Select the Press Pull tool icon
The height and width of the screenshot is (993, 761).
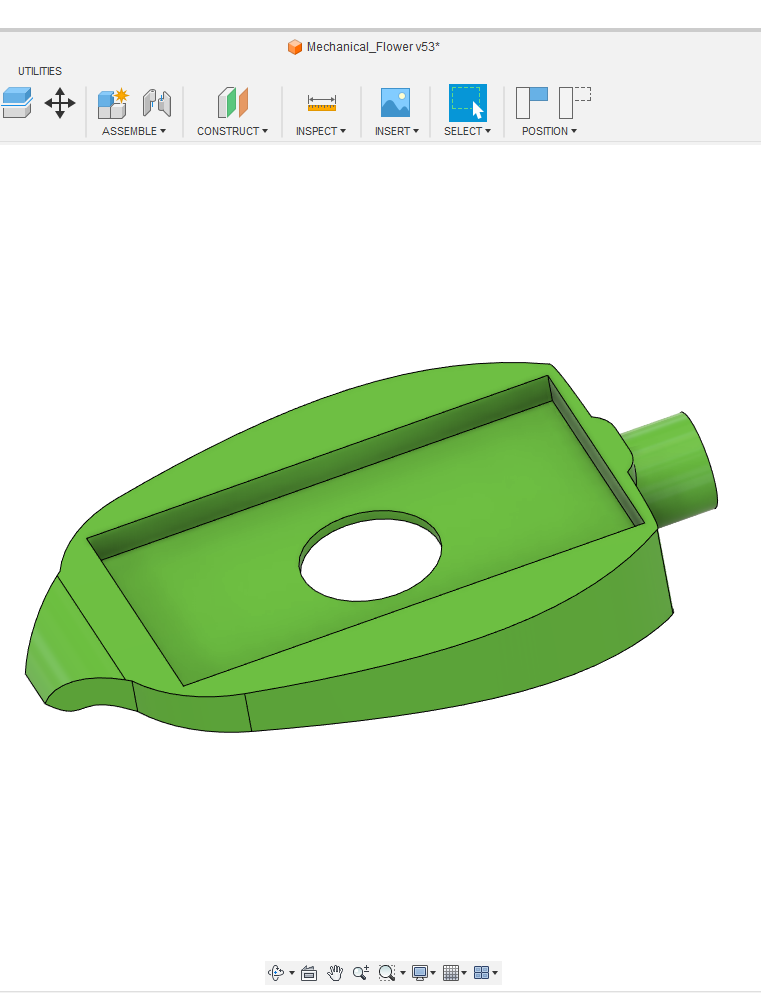coord(17,103)
